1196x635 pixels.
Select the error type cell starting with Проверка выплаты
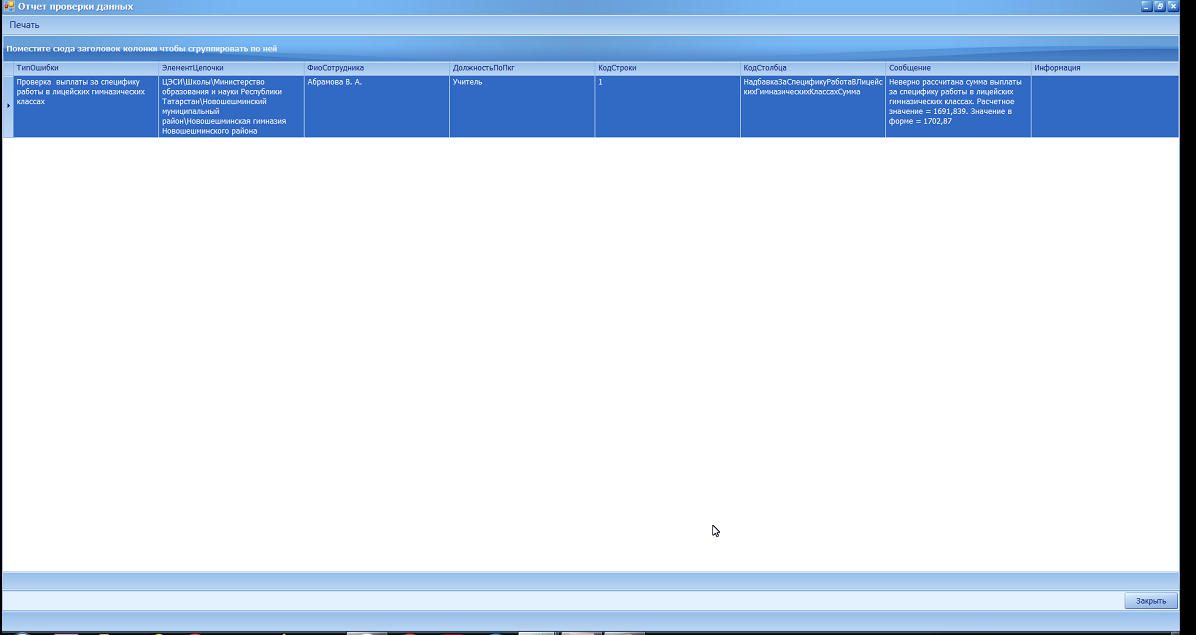[85, 106]
